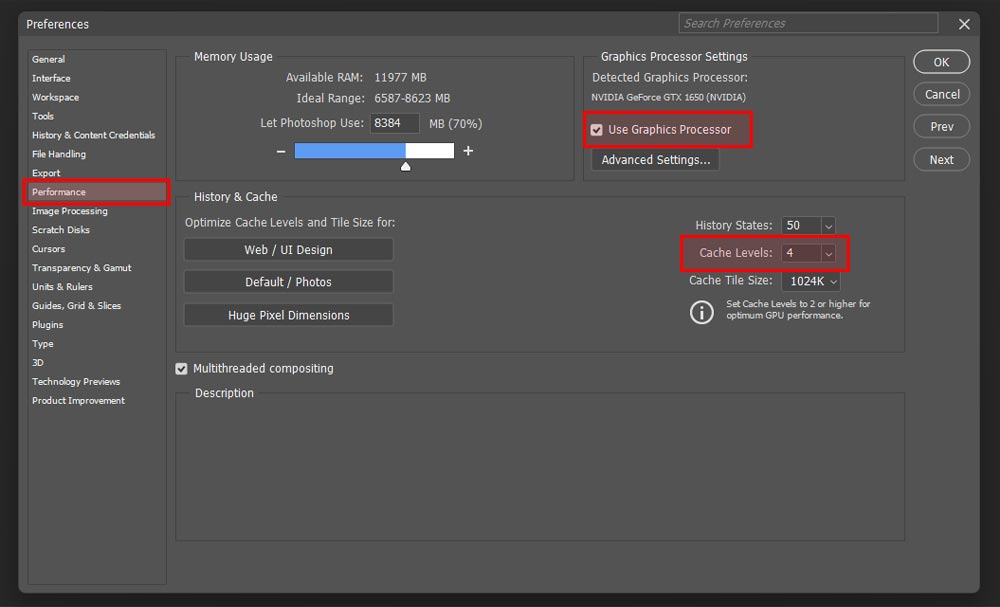Click the memory usage slider thumb
Image resolution: width=1000 pixels, height=607 pixels.
(406, 166)
